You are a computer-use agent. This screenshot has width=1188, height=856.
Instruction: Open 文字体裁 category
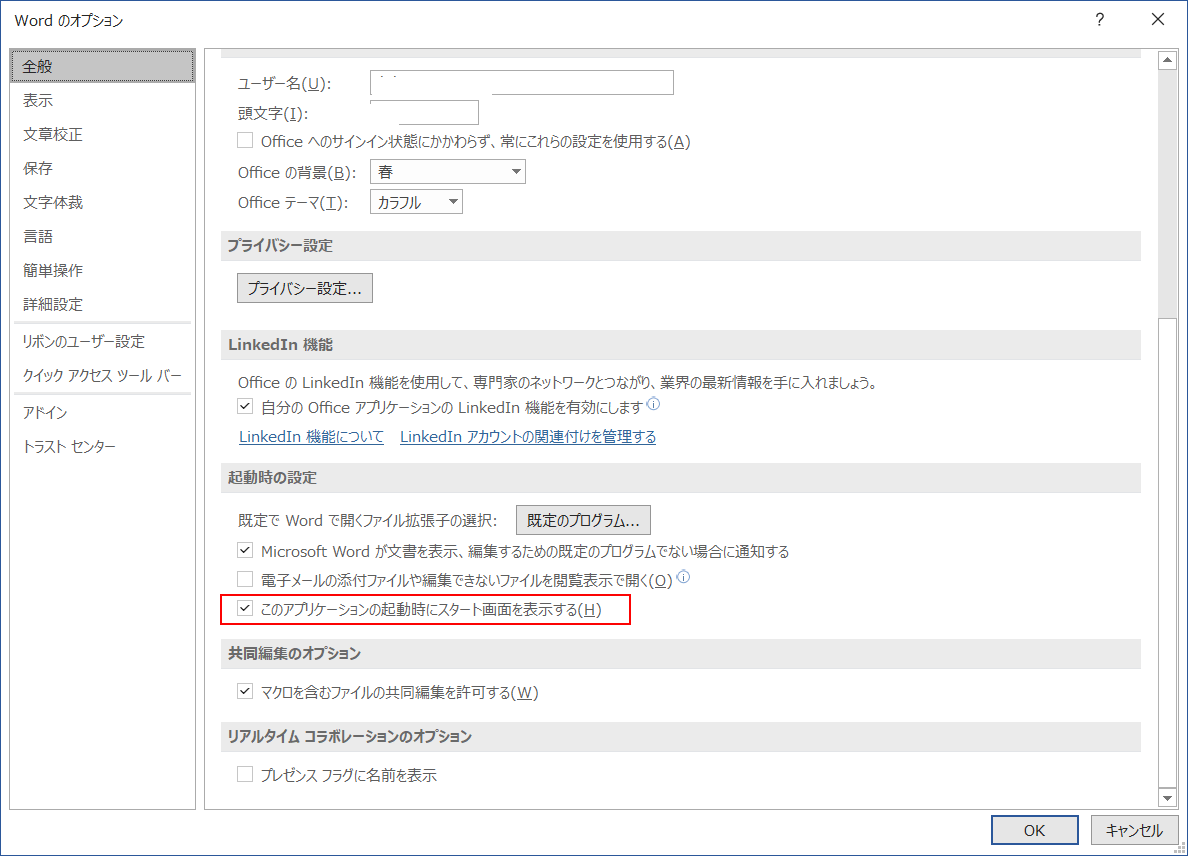coord(102,202)
